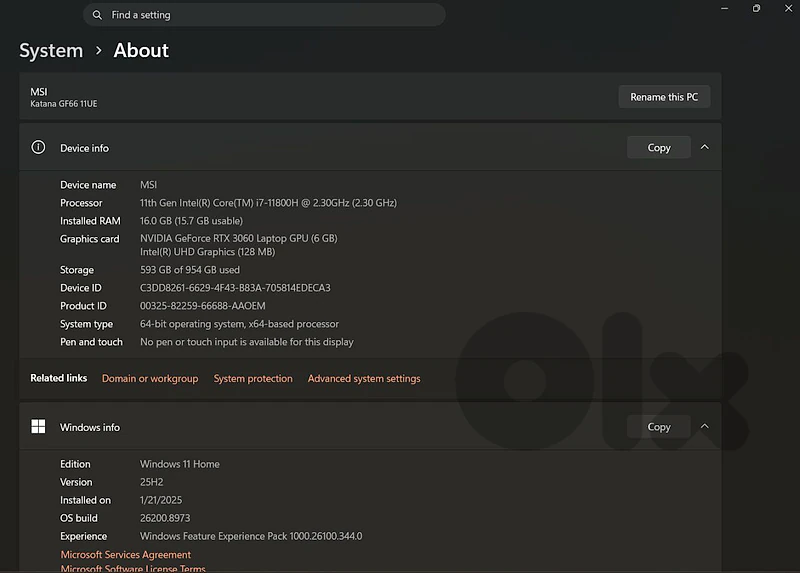Click the Device name label
Viewport: 800px width, 573px height.
click(88, 185)
